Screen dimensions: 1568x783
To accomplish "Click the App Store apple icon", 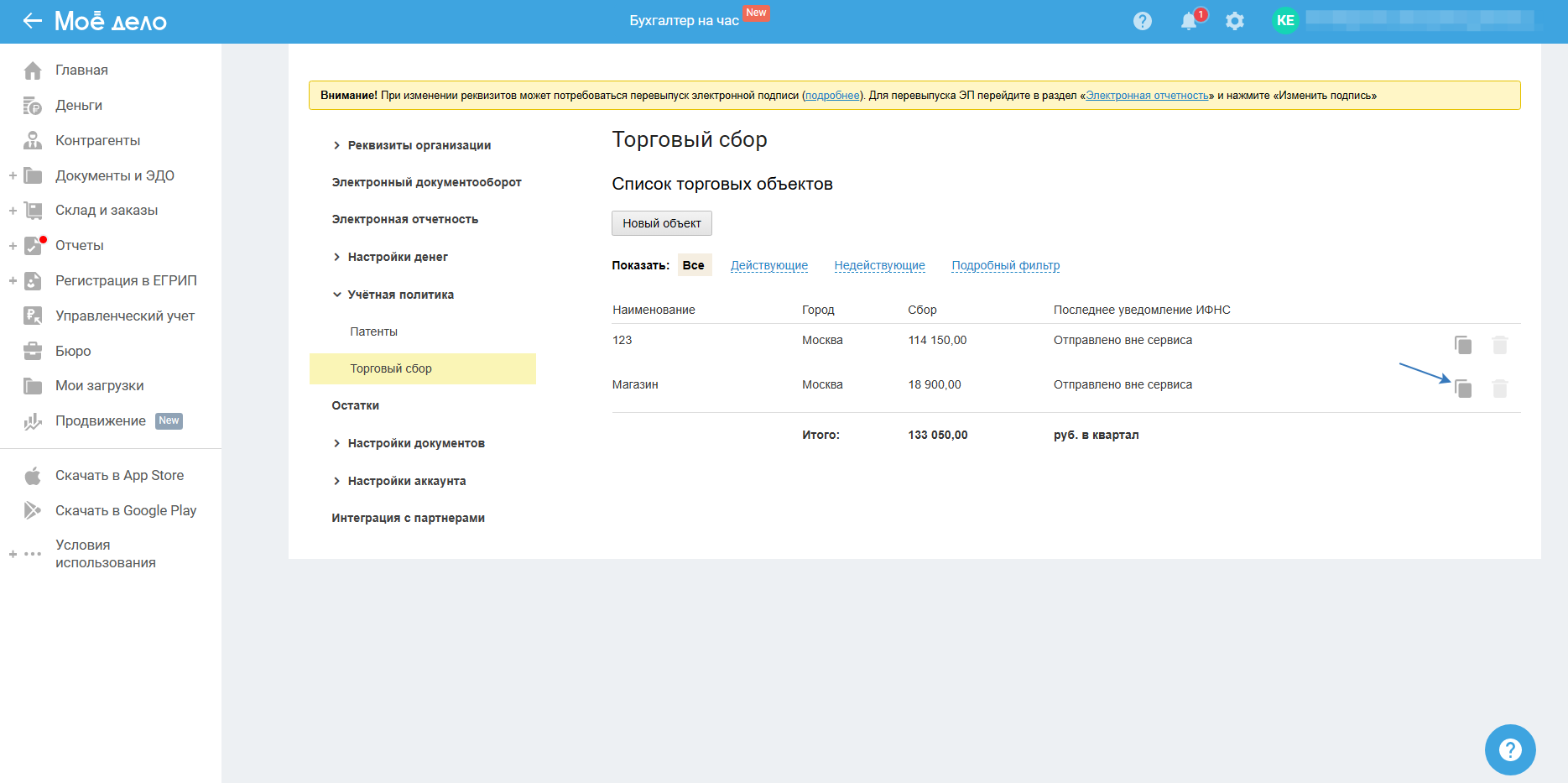I will (x=33, y=476).
